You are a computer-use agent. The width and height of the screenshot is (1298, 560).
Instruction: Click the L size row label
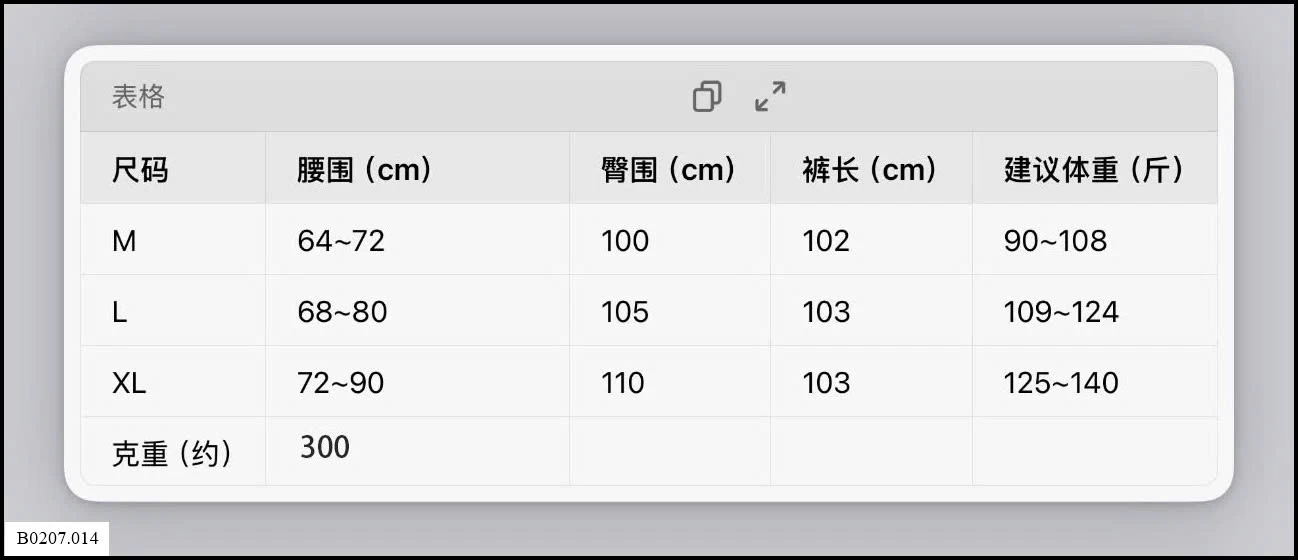[120, 312]
